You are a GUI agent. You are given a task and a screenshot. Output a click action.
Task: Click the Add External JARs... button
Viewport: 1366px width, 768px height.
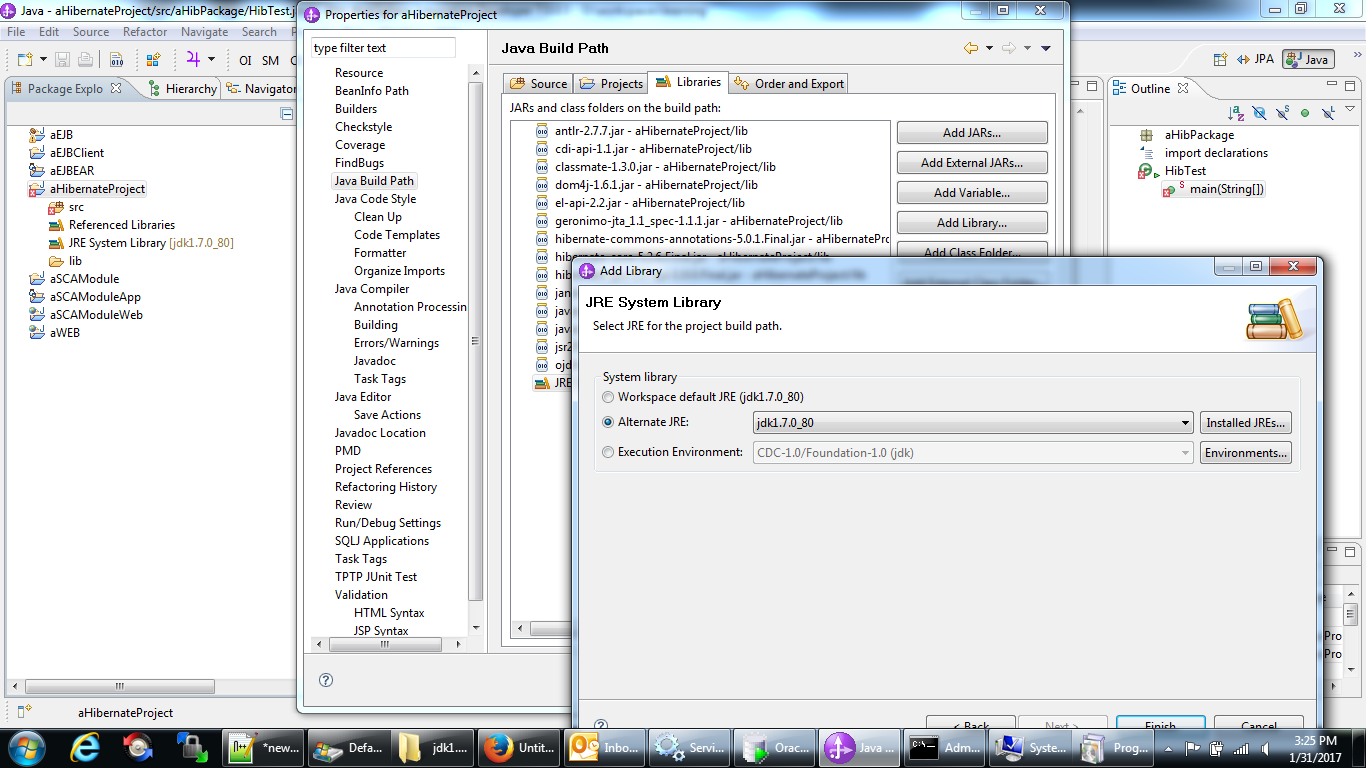(972, 163)
